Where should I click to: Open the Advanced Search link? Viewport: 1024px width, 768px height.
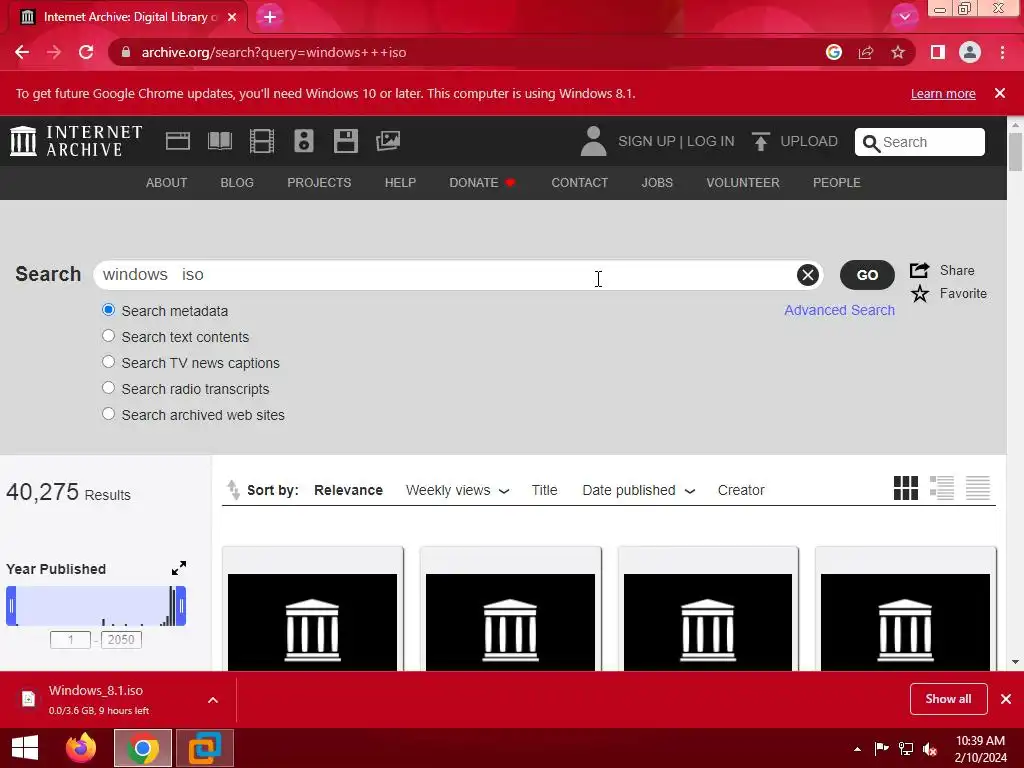(839, 310)
